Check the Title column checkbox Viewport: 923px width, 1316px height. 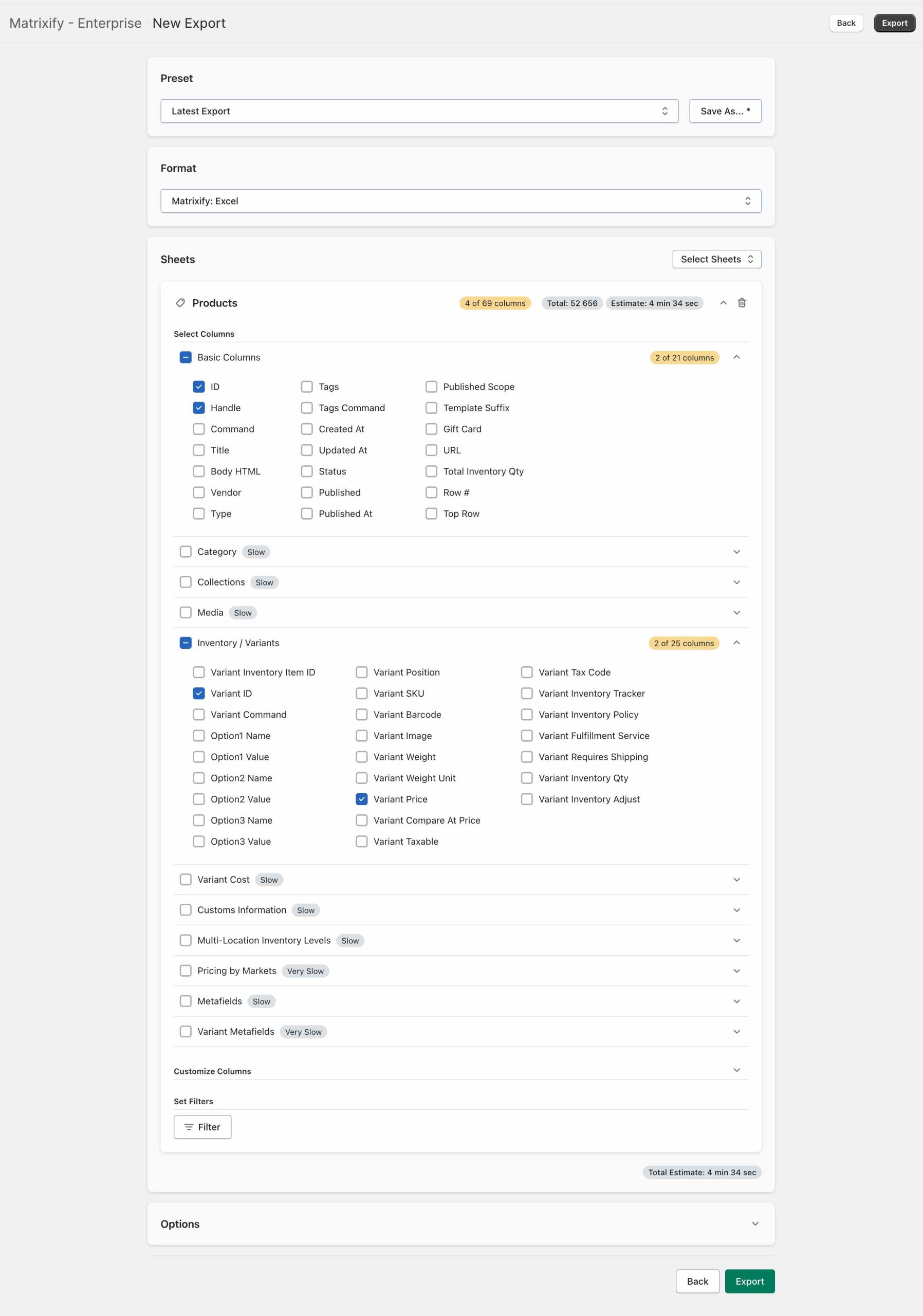199,450
